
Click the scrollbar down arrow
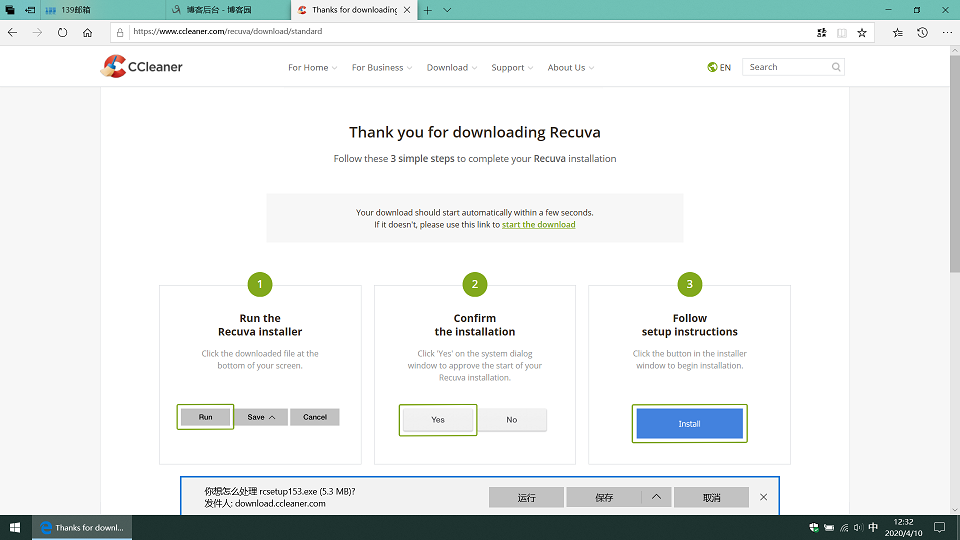tap(954, 509)
